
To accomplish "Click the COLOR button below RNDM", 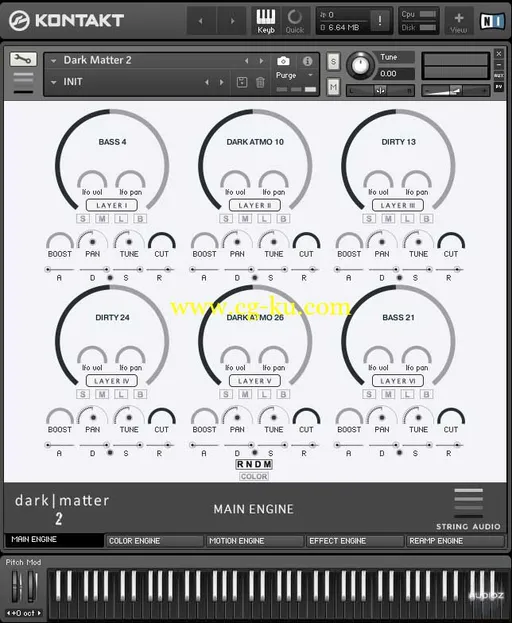I will pyautogui.click(x=254, y=476).
